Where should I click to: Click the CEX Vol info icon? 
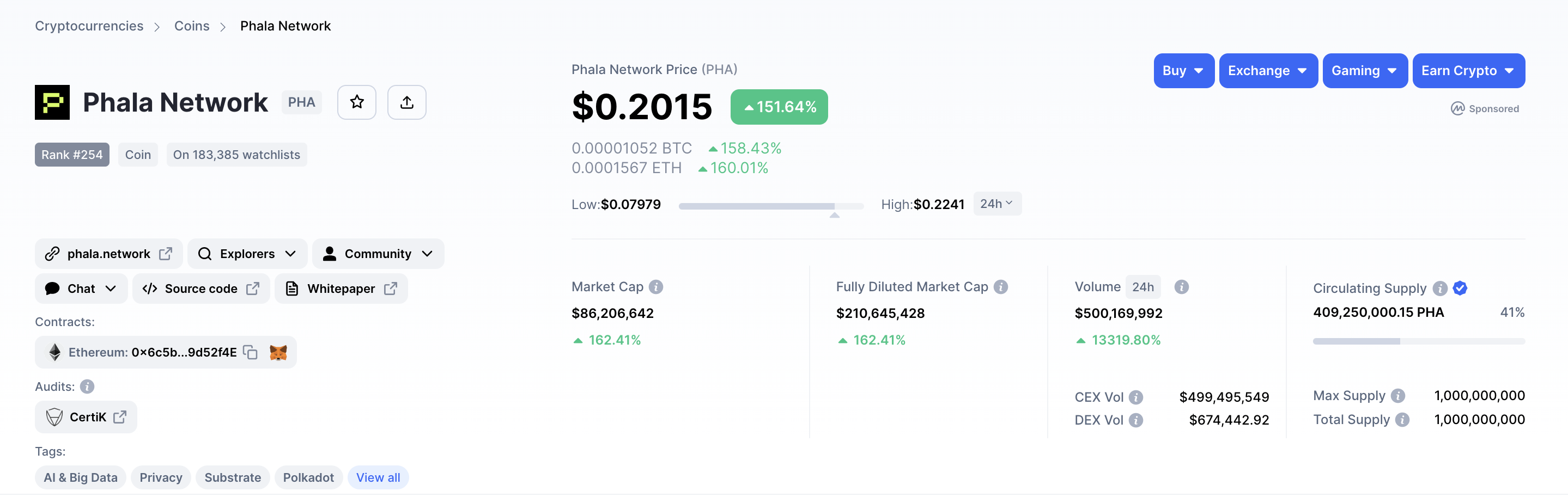tap(1136, 397)
